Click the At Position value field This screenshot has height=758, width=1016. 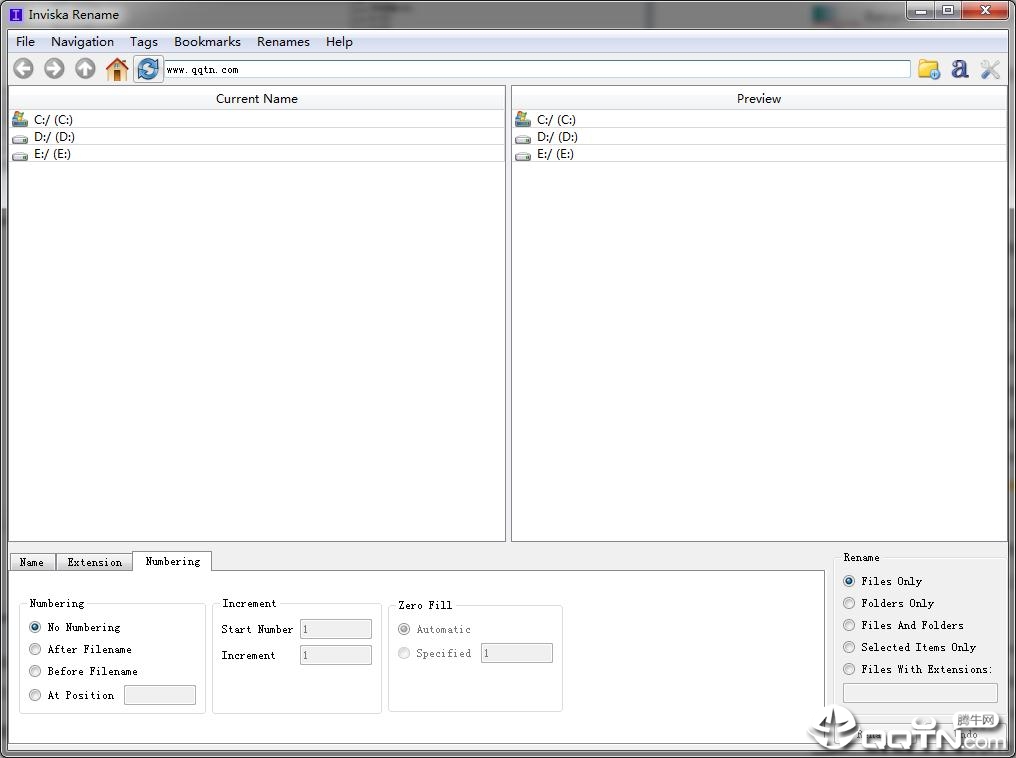159,695
